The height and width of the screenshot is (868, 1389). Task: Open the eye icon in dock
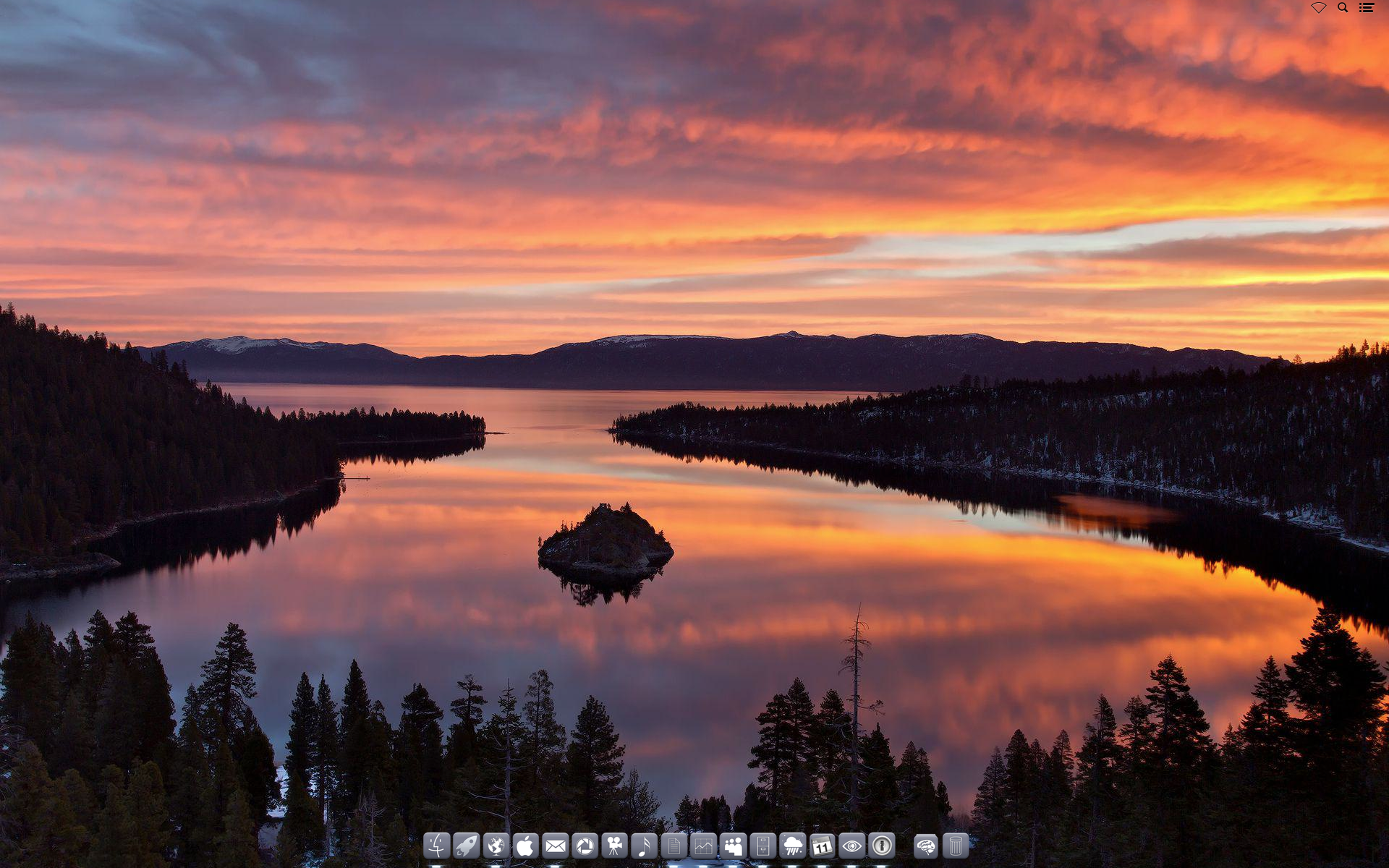pyautogui.click(x=851, y=845)
